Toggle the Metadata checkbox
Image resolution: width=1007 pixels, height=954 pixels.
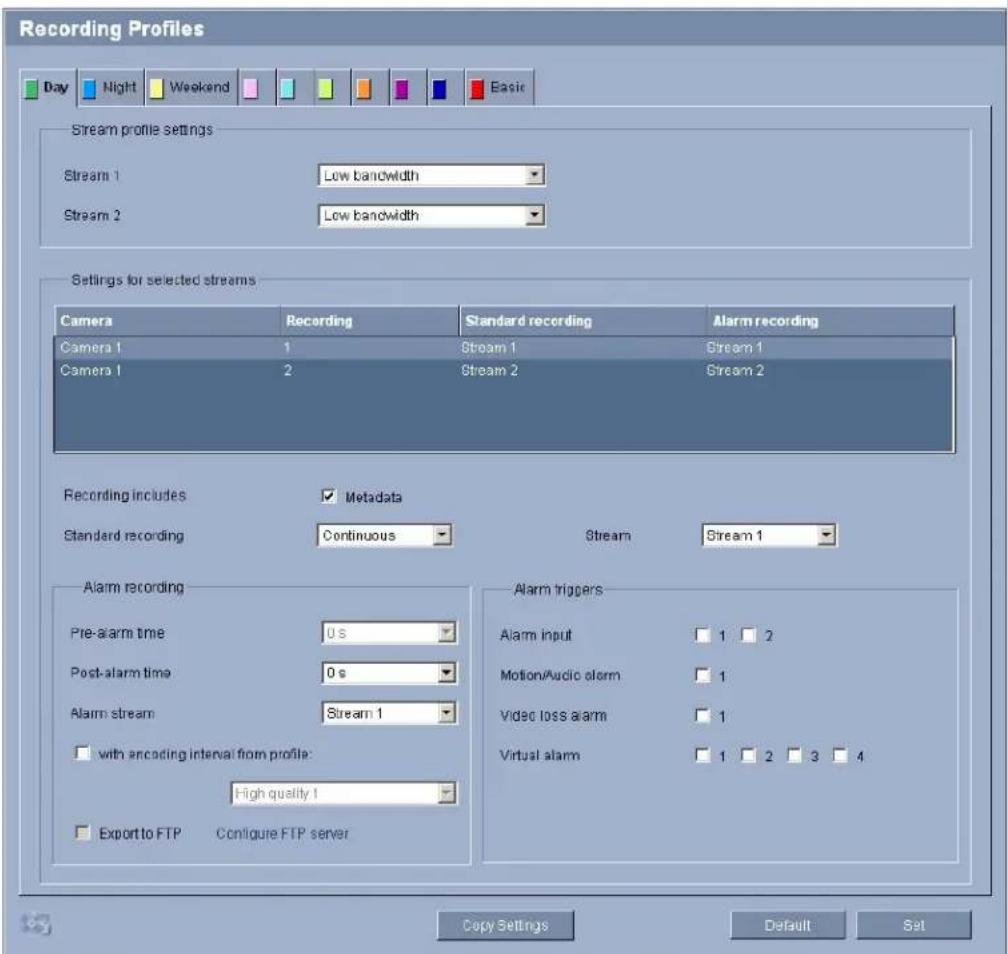point(328,496)
